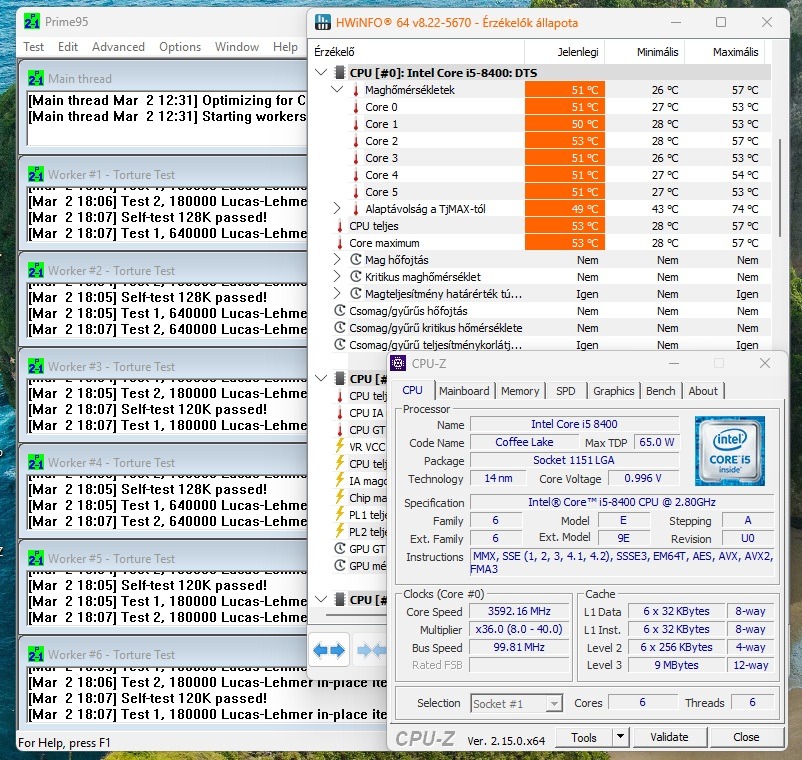
Task: Click the Worker #3 Torture Test icon
Action: pyautogui.click(x=36, y=367)
